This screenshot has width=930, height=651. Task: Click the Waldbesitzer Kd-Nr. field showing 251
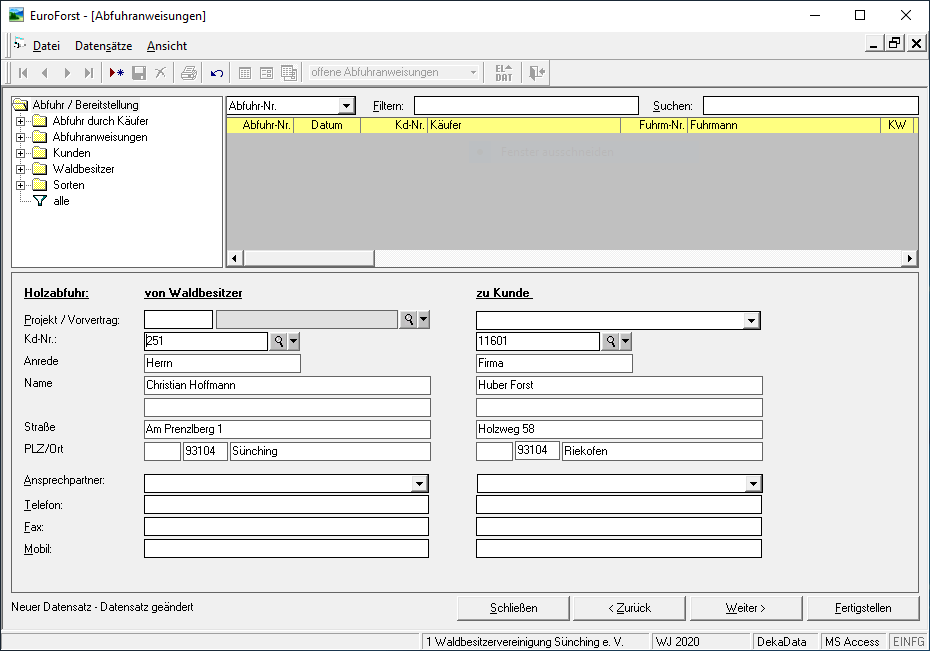(206, 342)
